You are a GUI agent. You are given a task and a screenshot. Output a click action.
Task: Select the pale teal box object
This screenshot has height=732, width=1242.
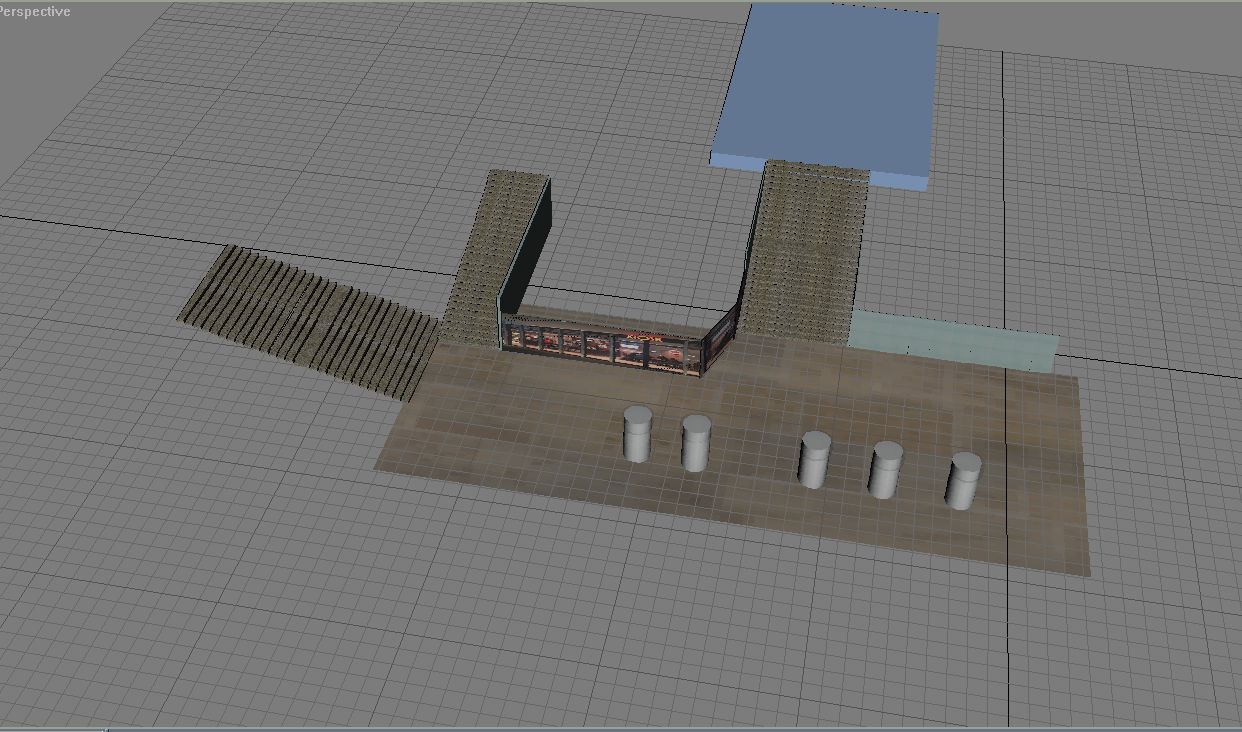[953, 341]
